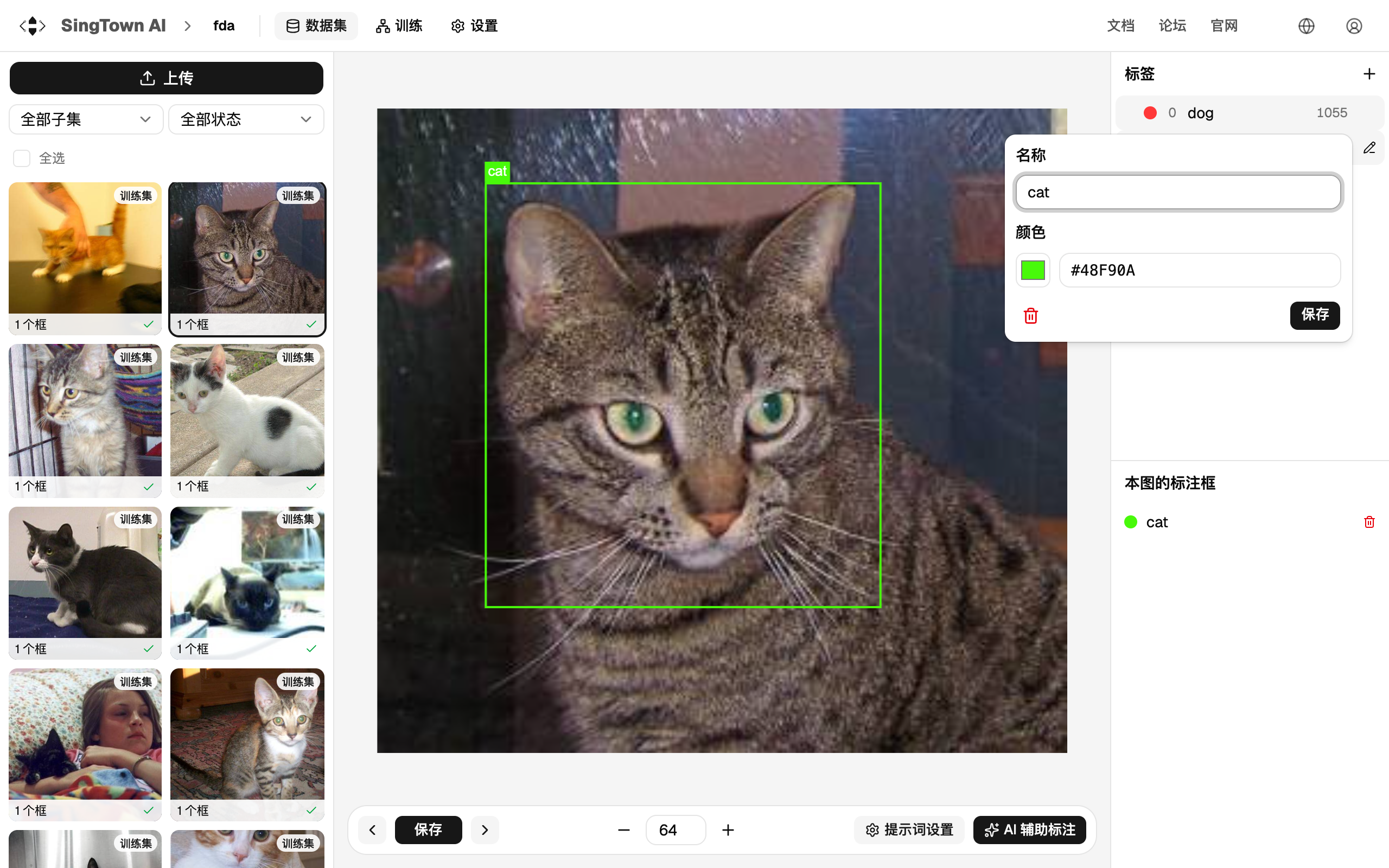This screenshot has height=868, width=1389.
Task: Click the red dot beside dog label
Action: coord(1150,112)
